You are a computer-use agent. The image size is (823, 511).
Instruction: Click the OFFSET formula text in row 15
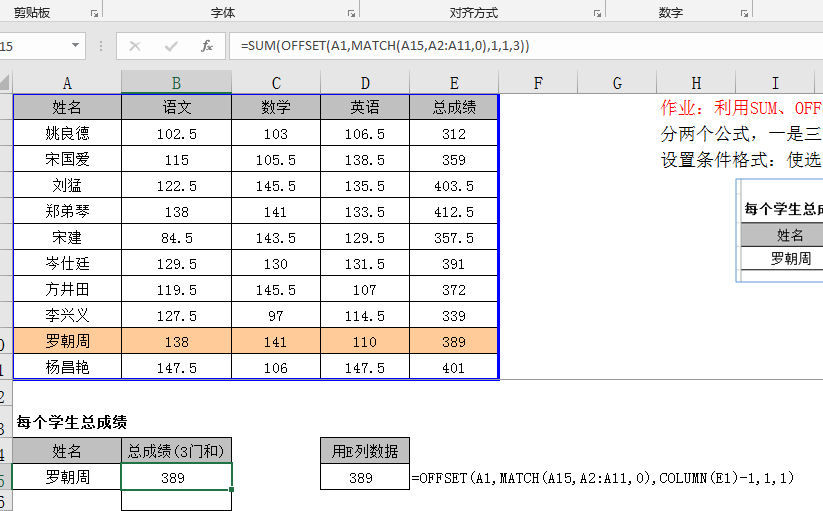[603, 477]
